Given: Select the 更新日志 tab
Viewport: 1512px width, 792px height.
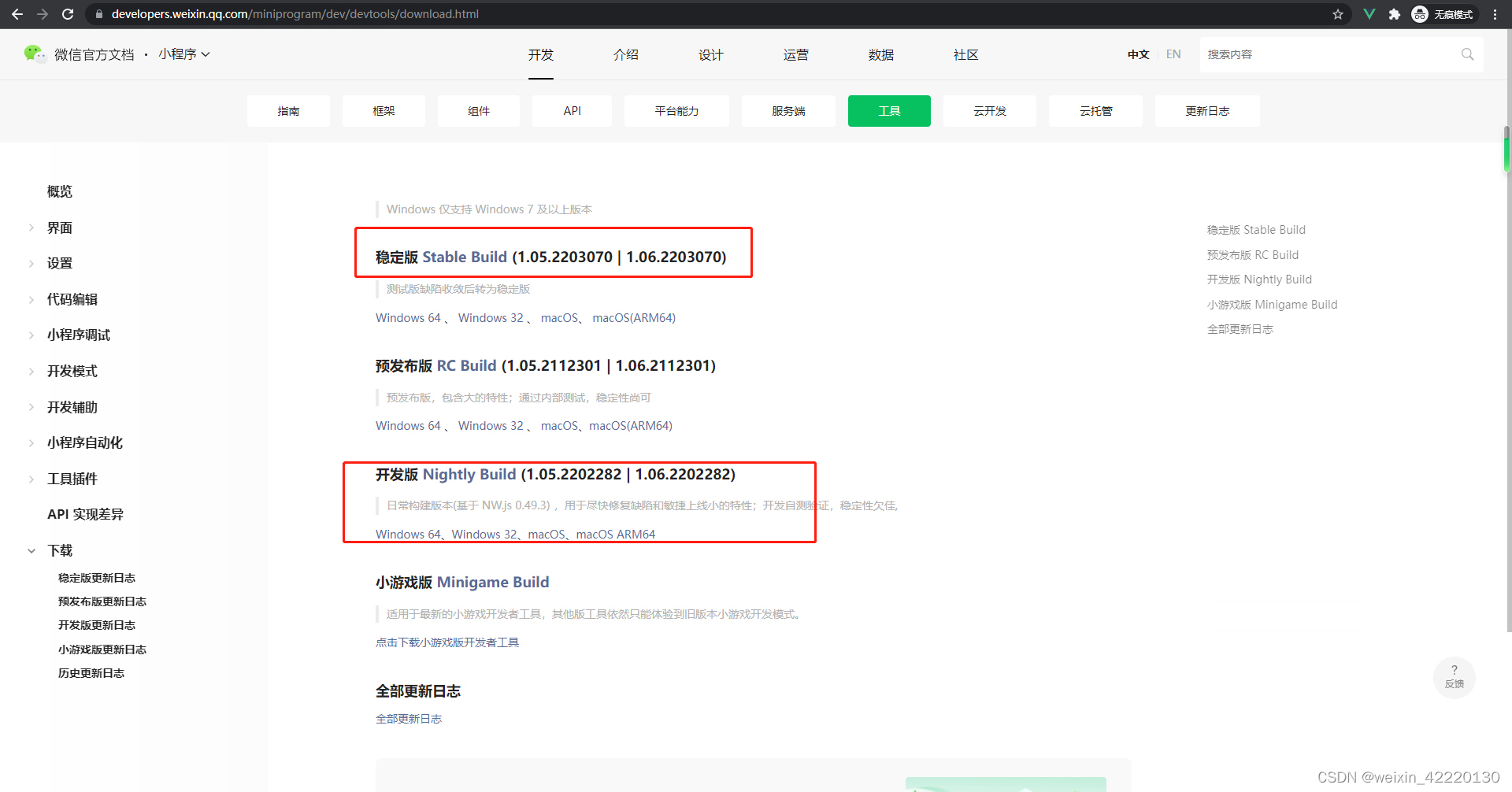Looking at the screenshot, I should click(x=1207, y=111).
